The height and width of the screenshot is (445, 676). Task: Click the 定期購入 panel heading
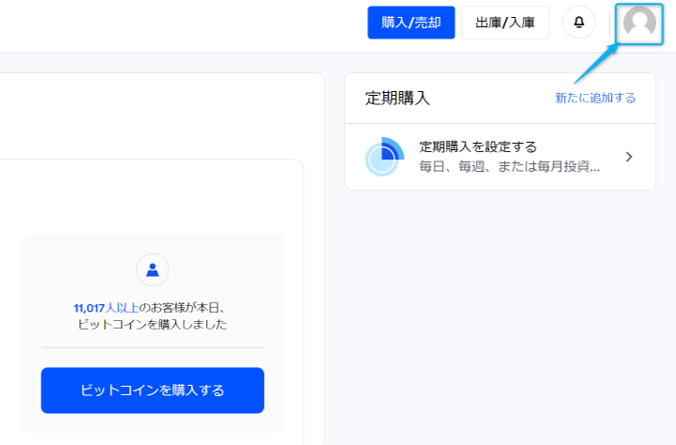(397, 98)
